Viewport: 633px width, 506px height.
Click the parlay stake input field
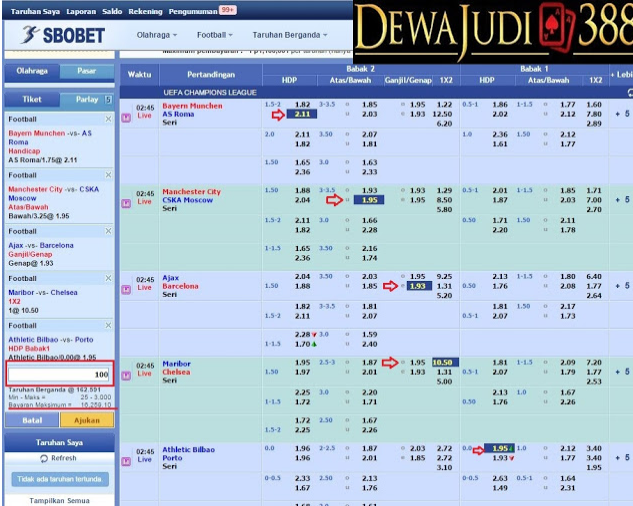point(59,374)
